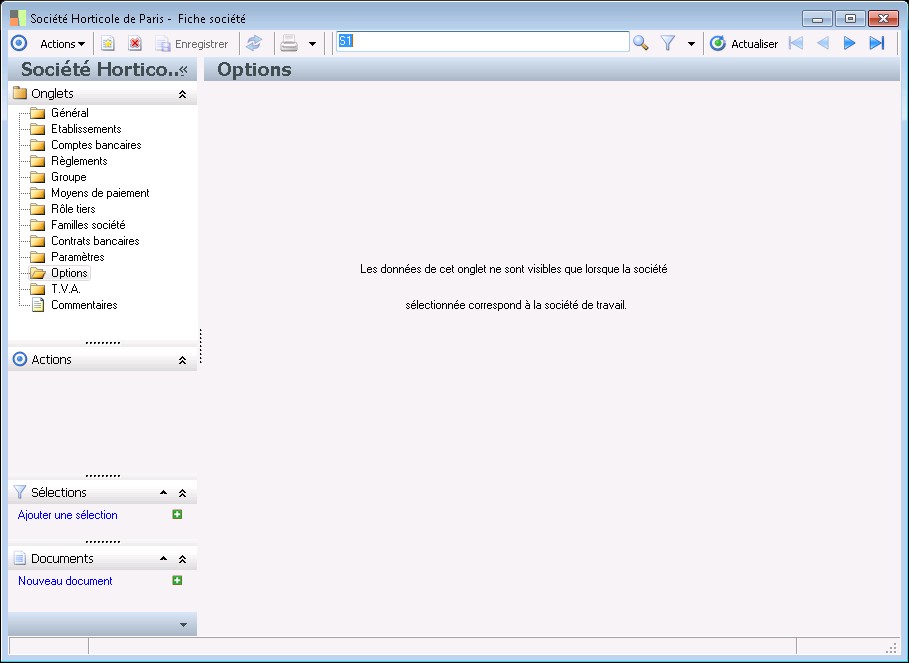
Task: Click green plus next to Nouveau document
Action: (x=177, y=581)
